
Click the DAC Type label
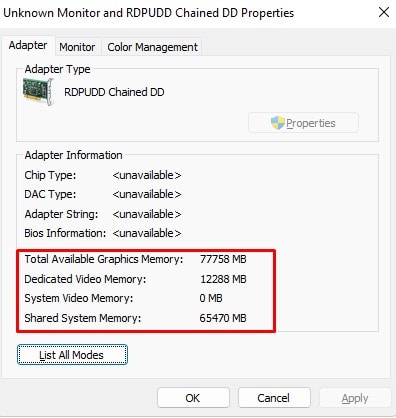click(50, 194)
